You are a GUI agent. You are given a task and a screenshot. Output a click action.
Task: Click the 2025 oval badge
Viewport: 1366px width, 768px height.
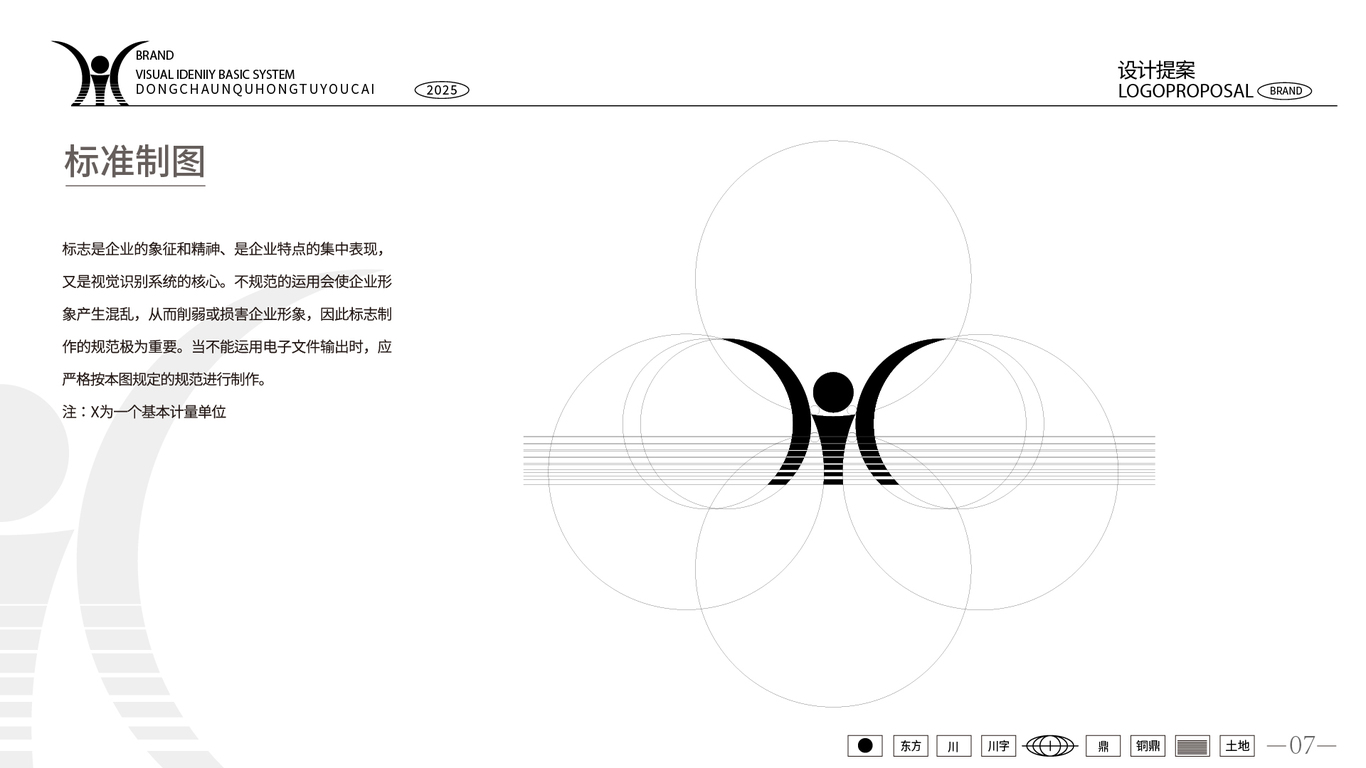(442, 90)
